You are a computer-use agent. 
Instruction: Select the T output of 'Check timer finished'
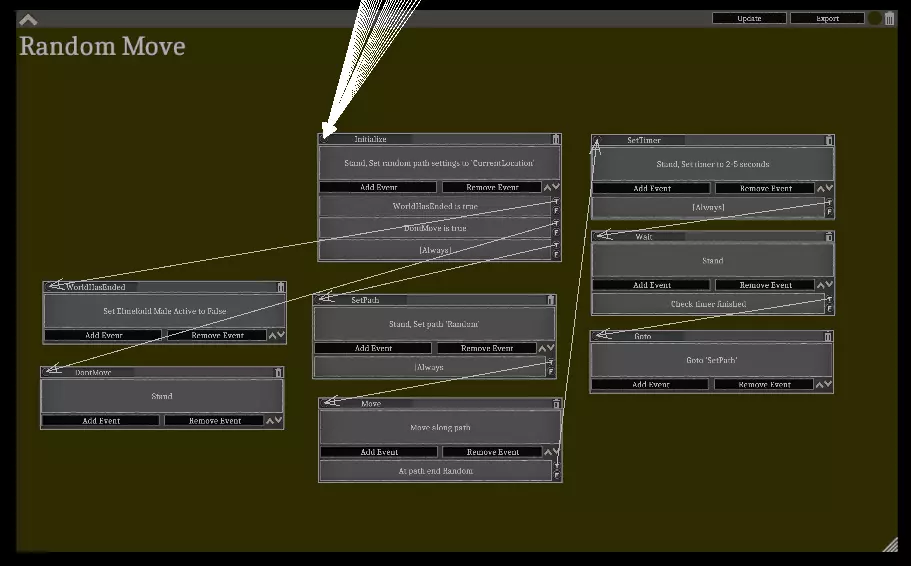pos(829,299)
